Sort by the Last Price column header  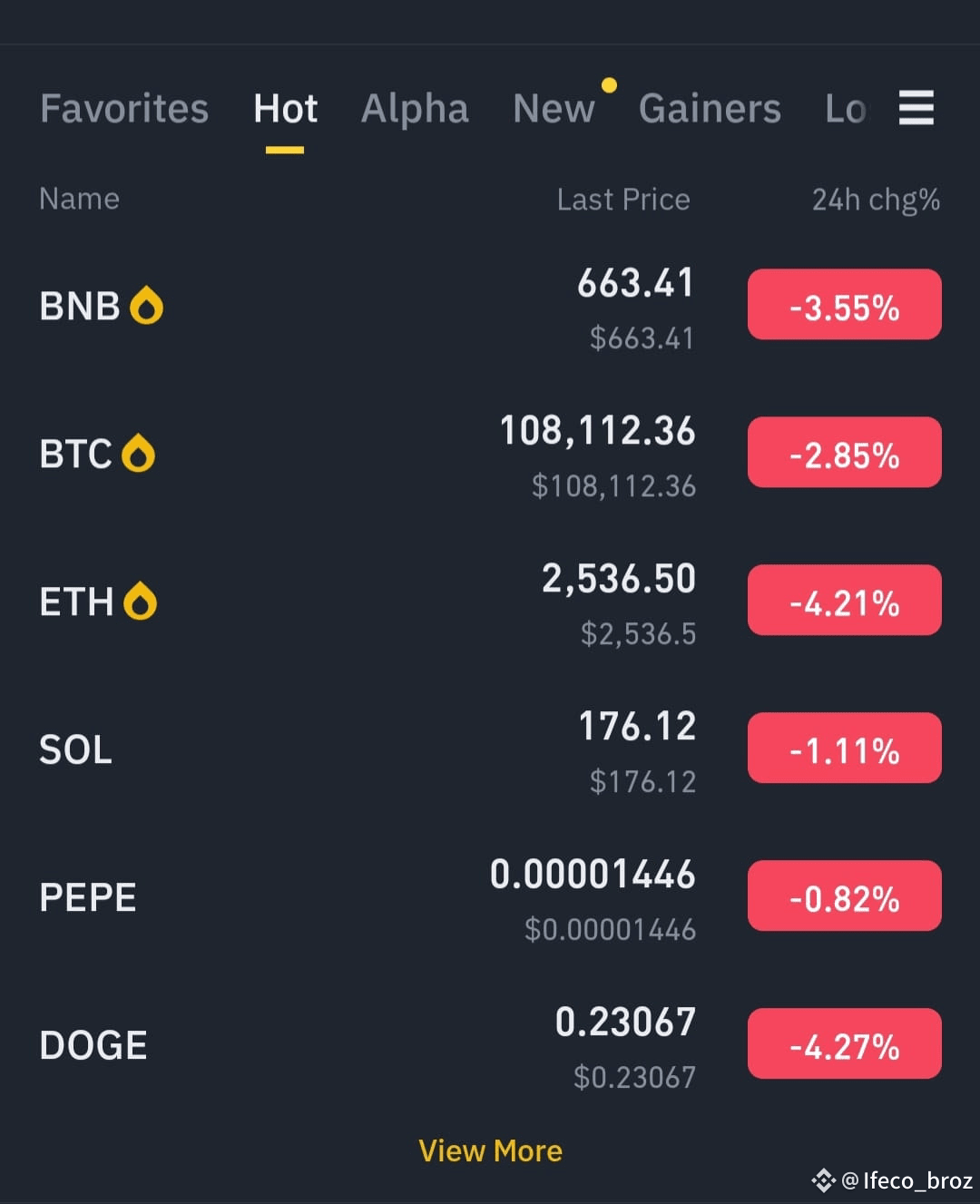pyautogui.click(x=623, y=200)
